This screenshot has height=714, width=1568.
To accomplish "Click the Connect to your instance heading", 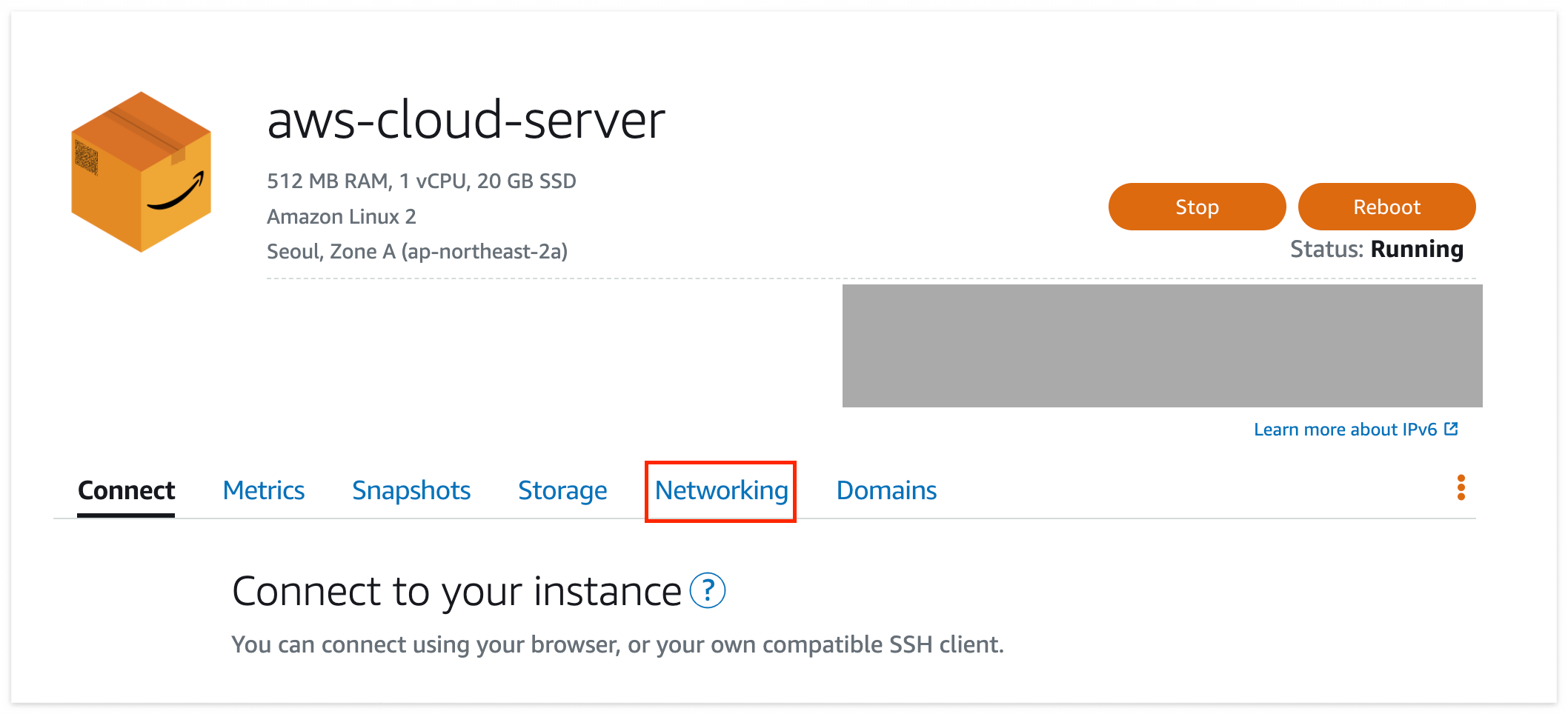I will pyautogui.click(x=456, y=591).
